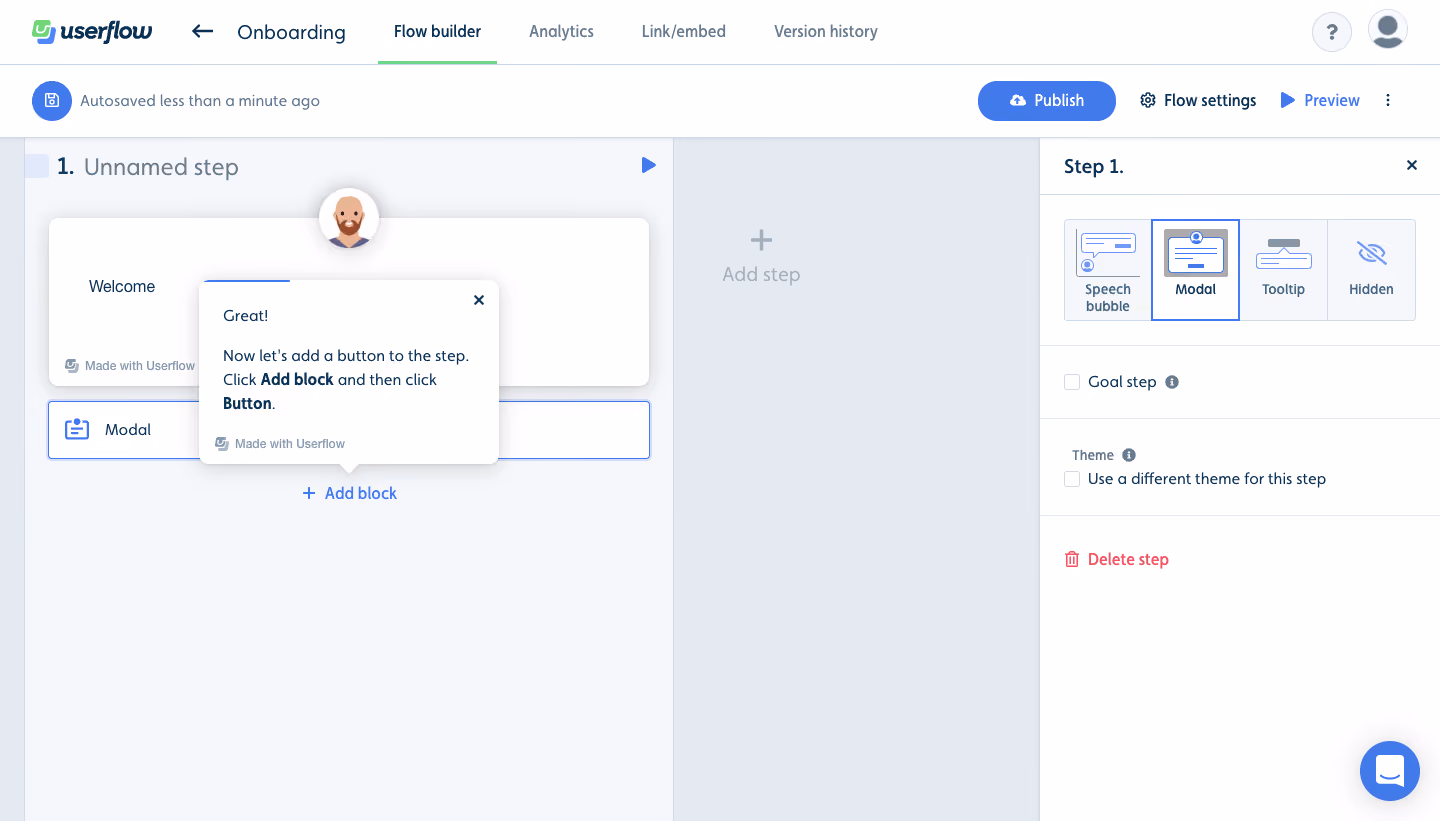Open the more options kebab menu
This screenshot has width=1440, height=821.
1388,100
